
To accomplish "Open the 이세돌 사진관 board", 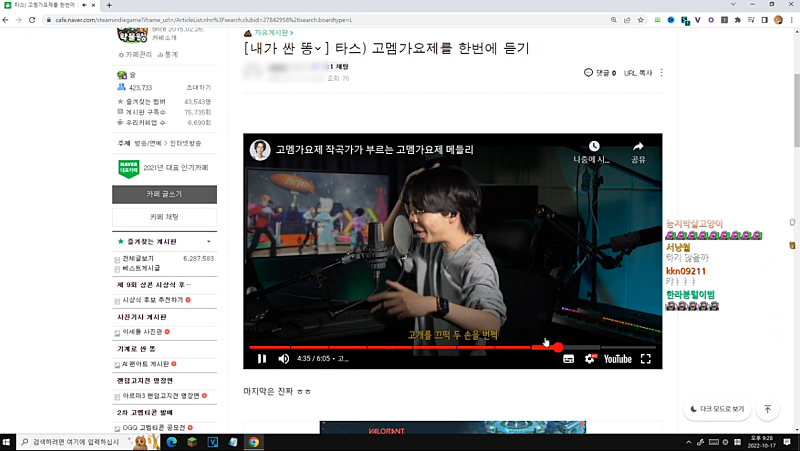I will pos(142,332).
